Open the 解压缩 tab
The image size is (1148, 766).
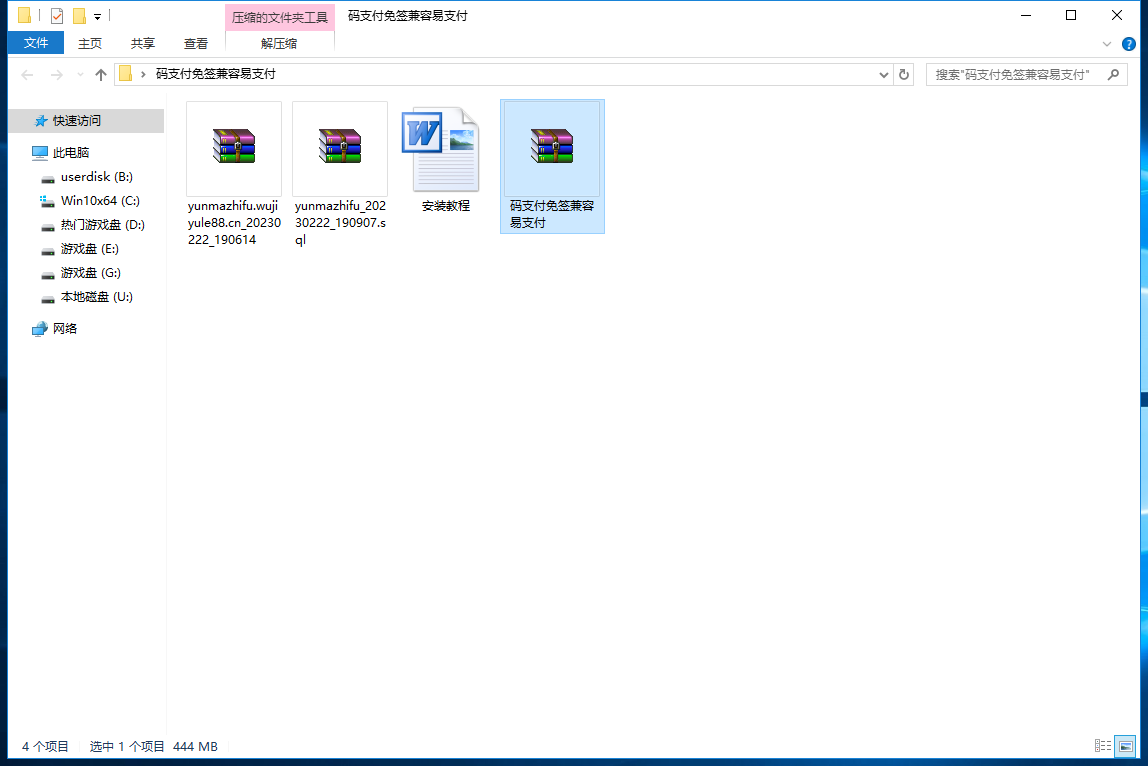(x=279, y=43)
